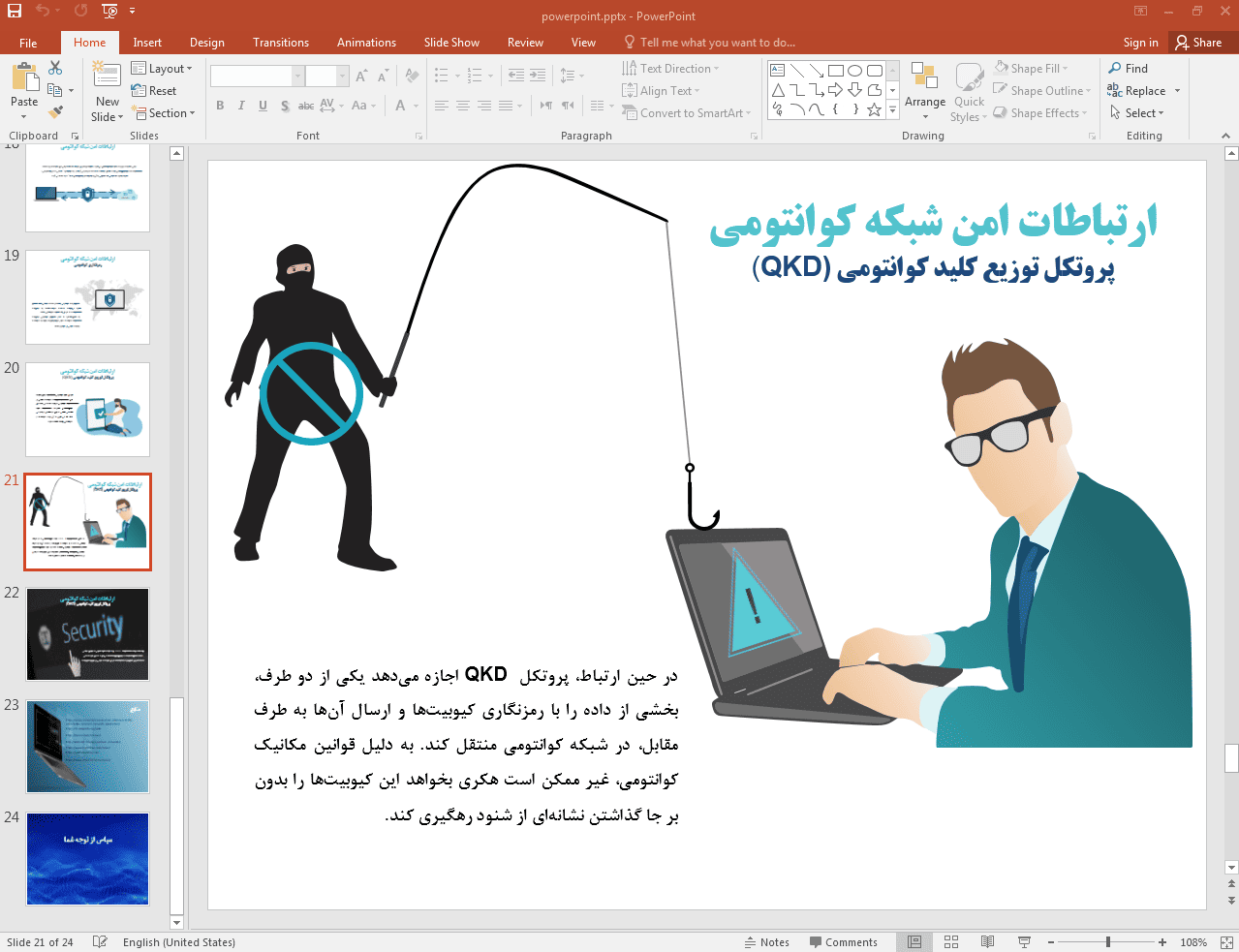
Task: Click the Find button
Action: coord(1129,69)
